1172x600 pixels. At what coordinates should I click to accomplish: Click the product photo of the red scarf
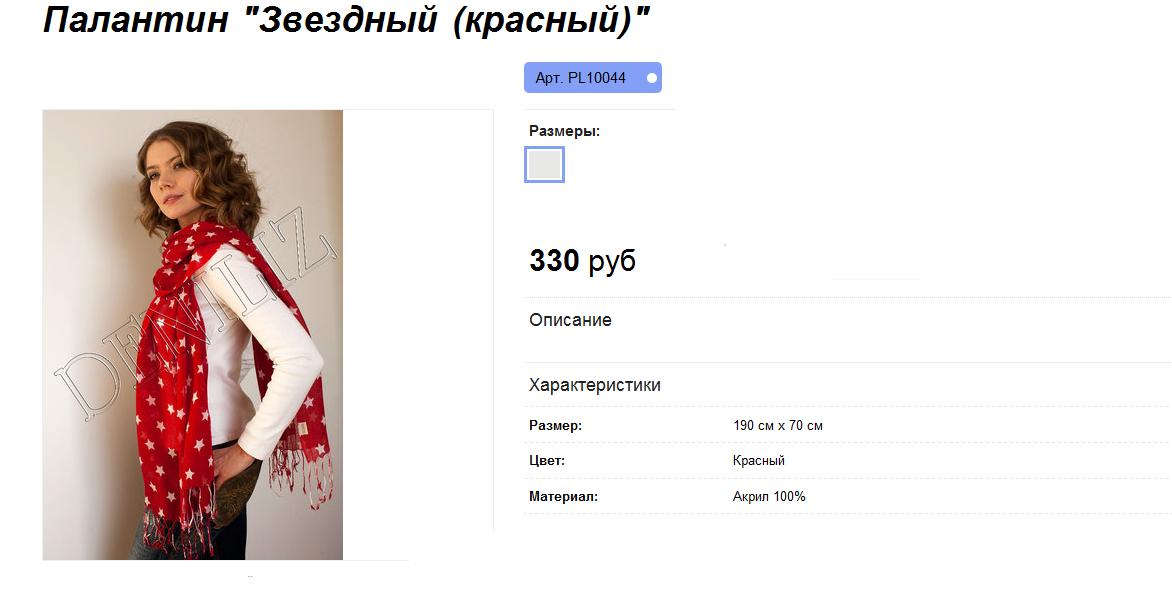(193, 335)
